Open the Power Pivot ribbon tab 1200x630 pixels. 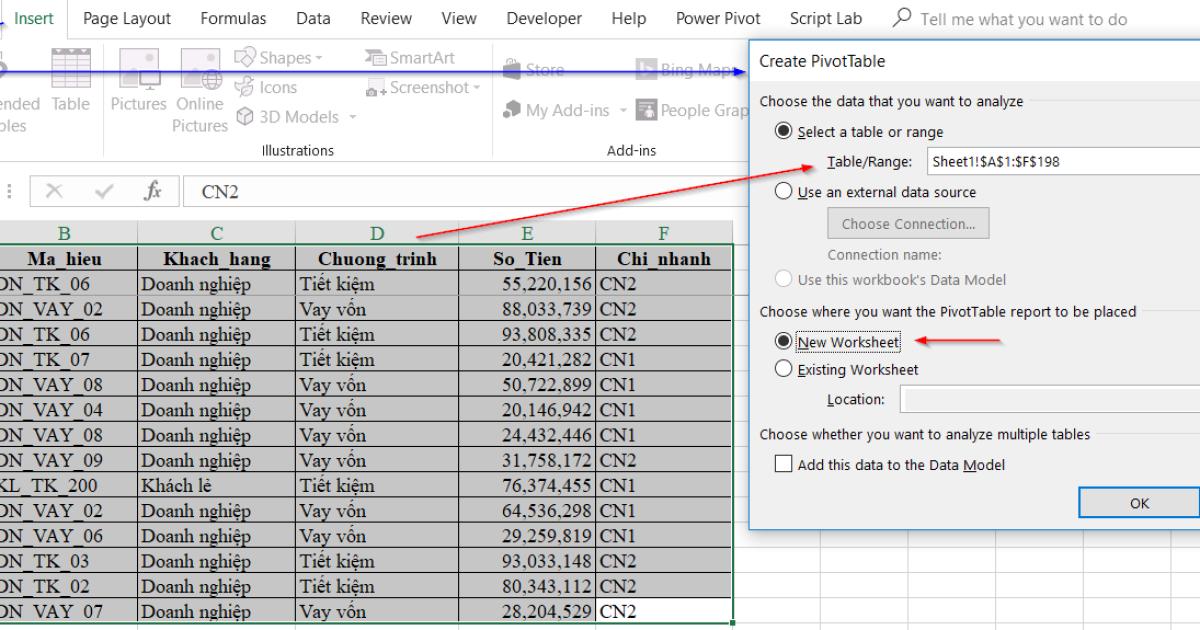click(x=717, y=18)
